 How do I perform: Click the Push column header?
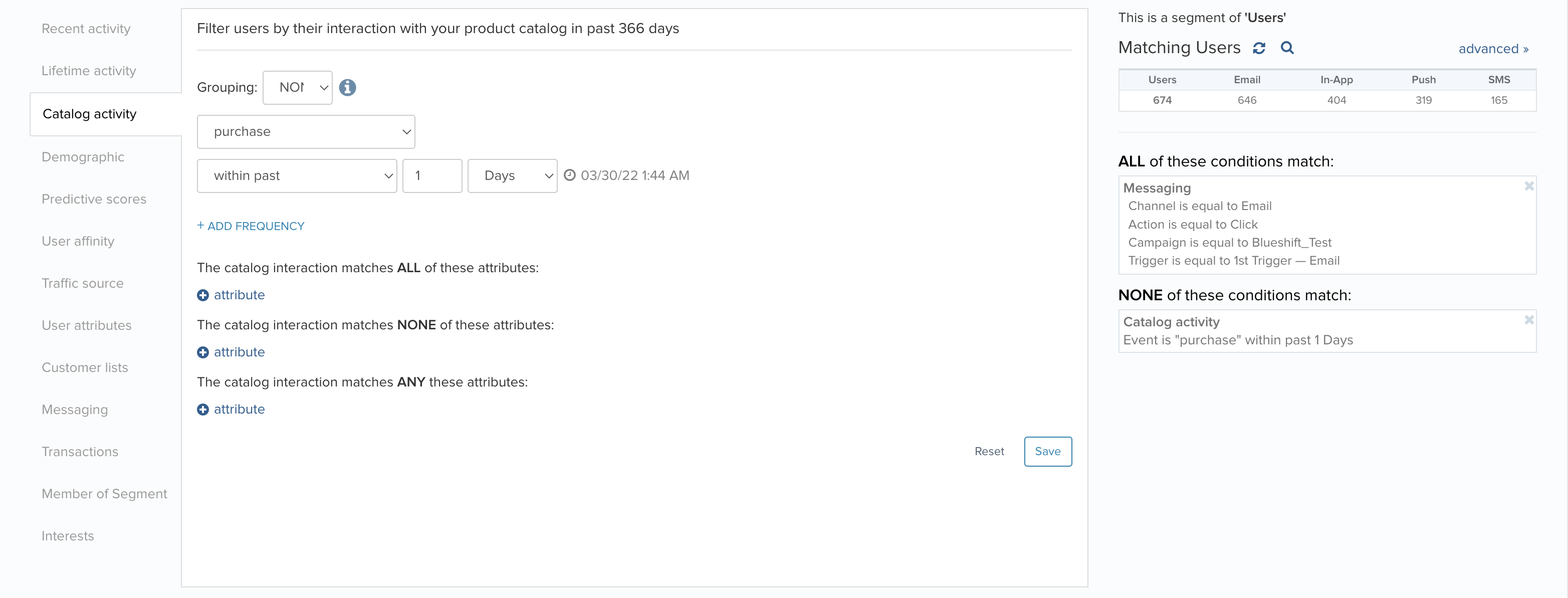1423,80
